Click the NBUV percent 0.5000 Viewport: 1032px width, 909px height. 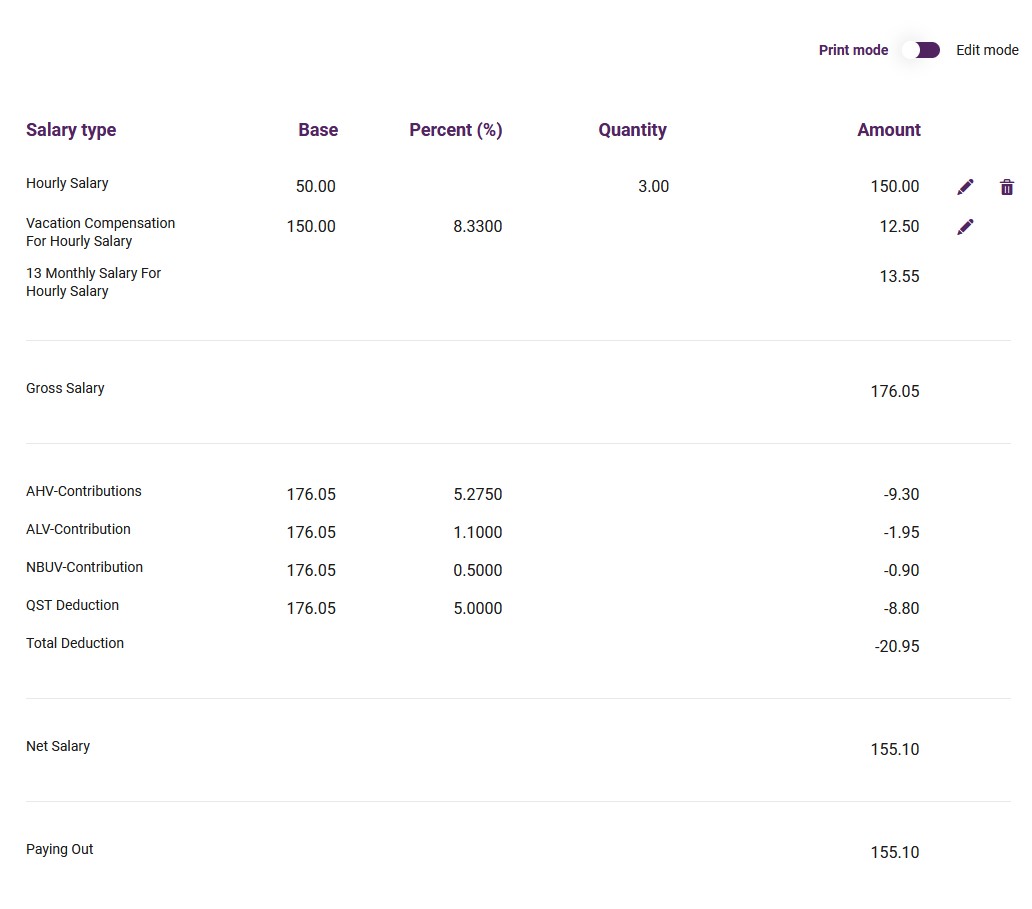(x=477, y=571)
